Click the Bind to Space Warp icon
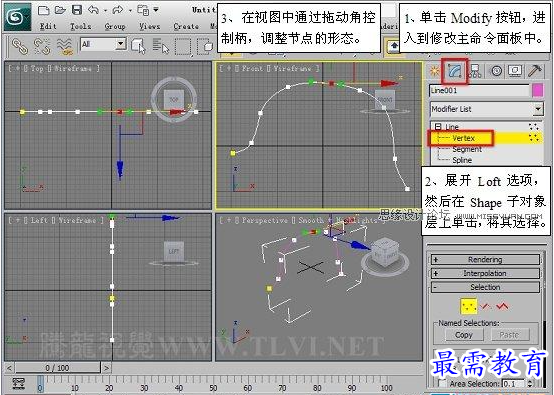Screen dimensions: 554x395 [65, 46]
